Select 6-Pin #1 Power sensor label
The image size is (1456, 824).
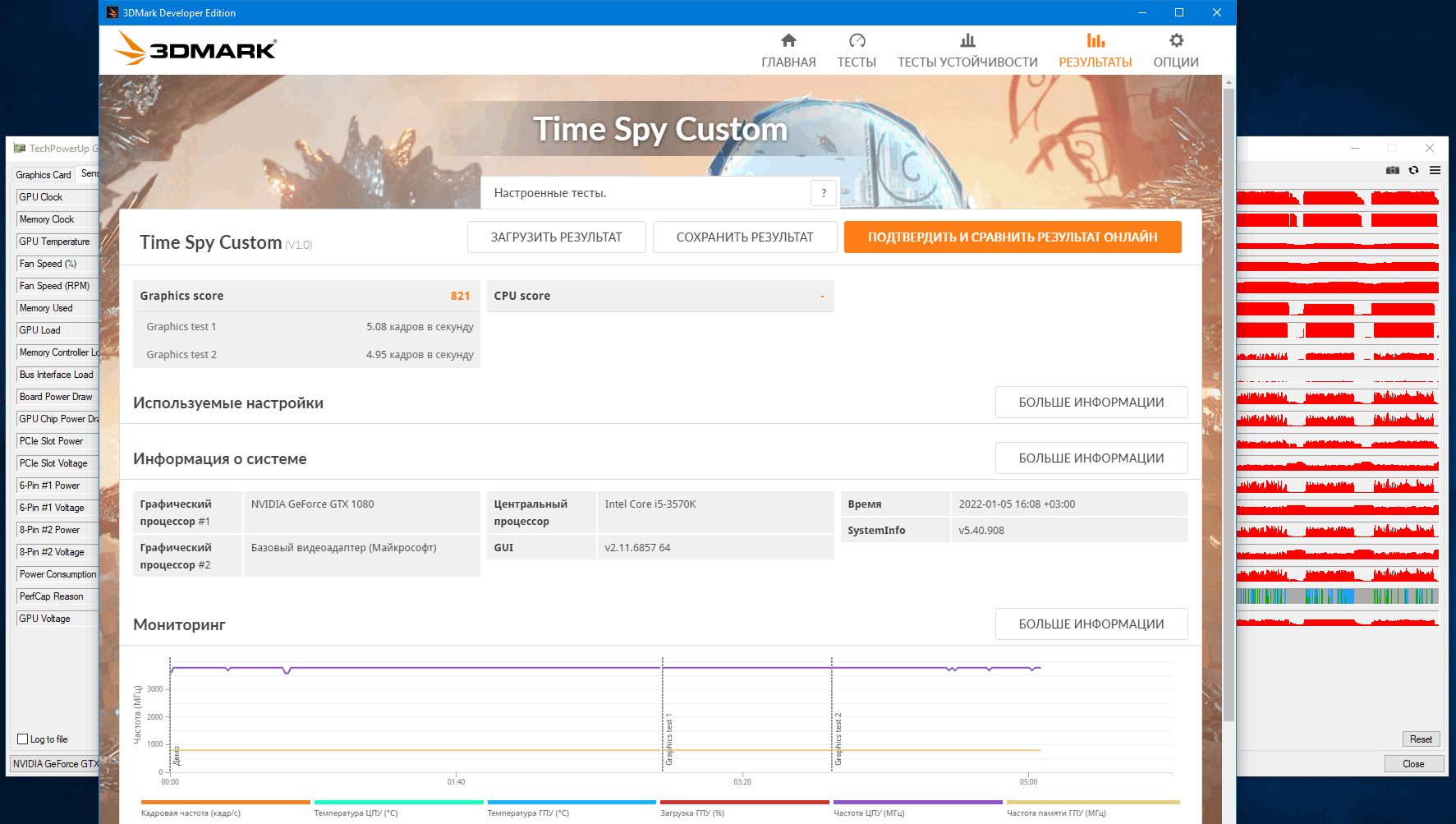point(49,486)
